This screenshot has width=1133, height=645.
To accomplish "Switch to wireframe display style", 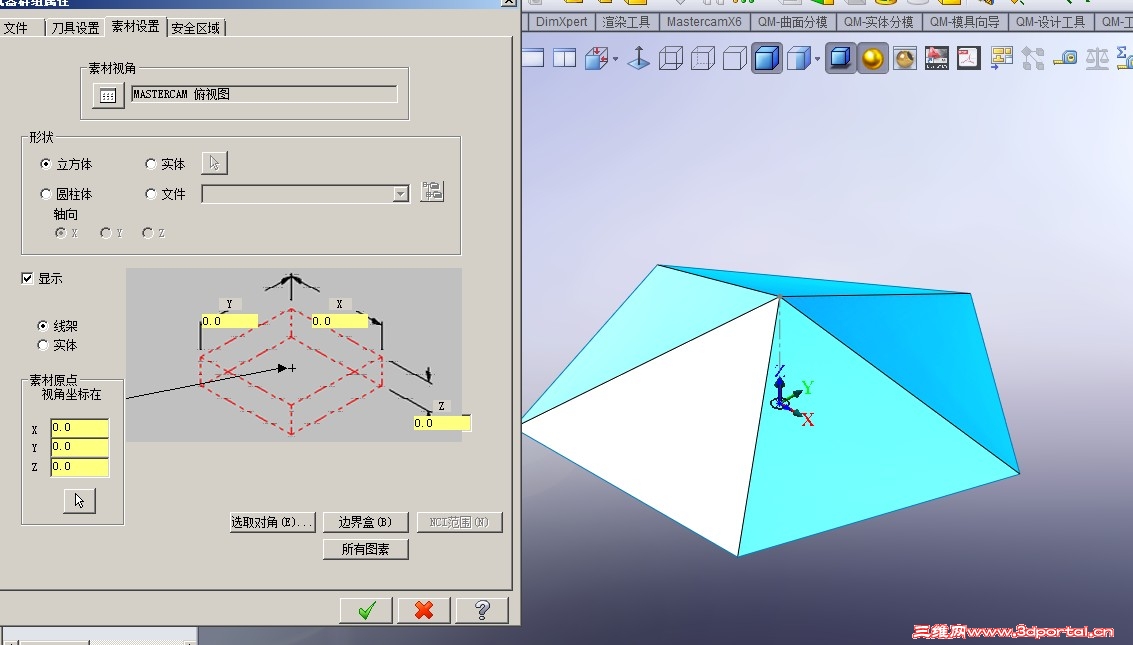I will 671,58.
